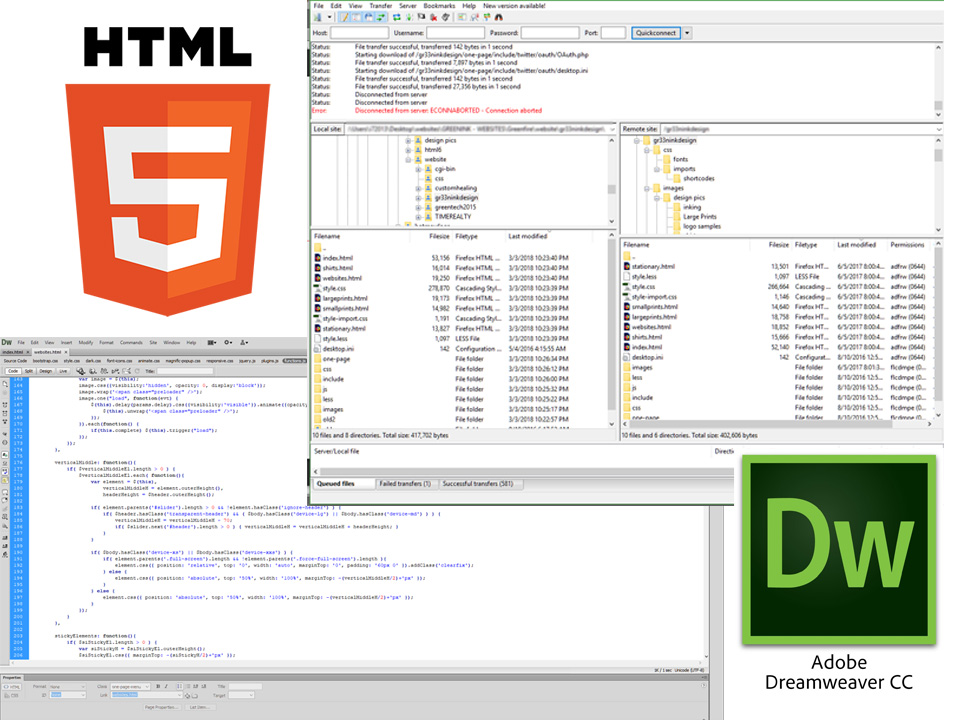This screenshot has height=720, width=960.
Task: Switch to Live view in Dreamweaver
Action: click(63, 371)
